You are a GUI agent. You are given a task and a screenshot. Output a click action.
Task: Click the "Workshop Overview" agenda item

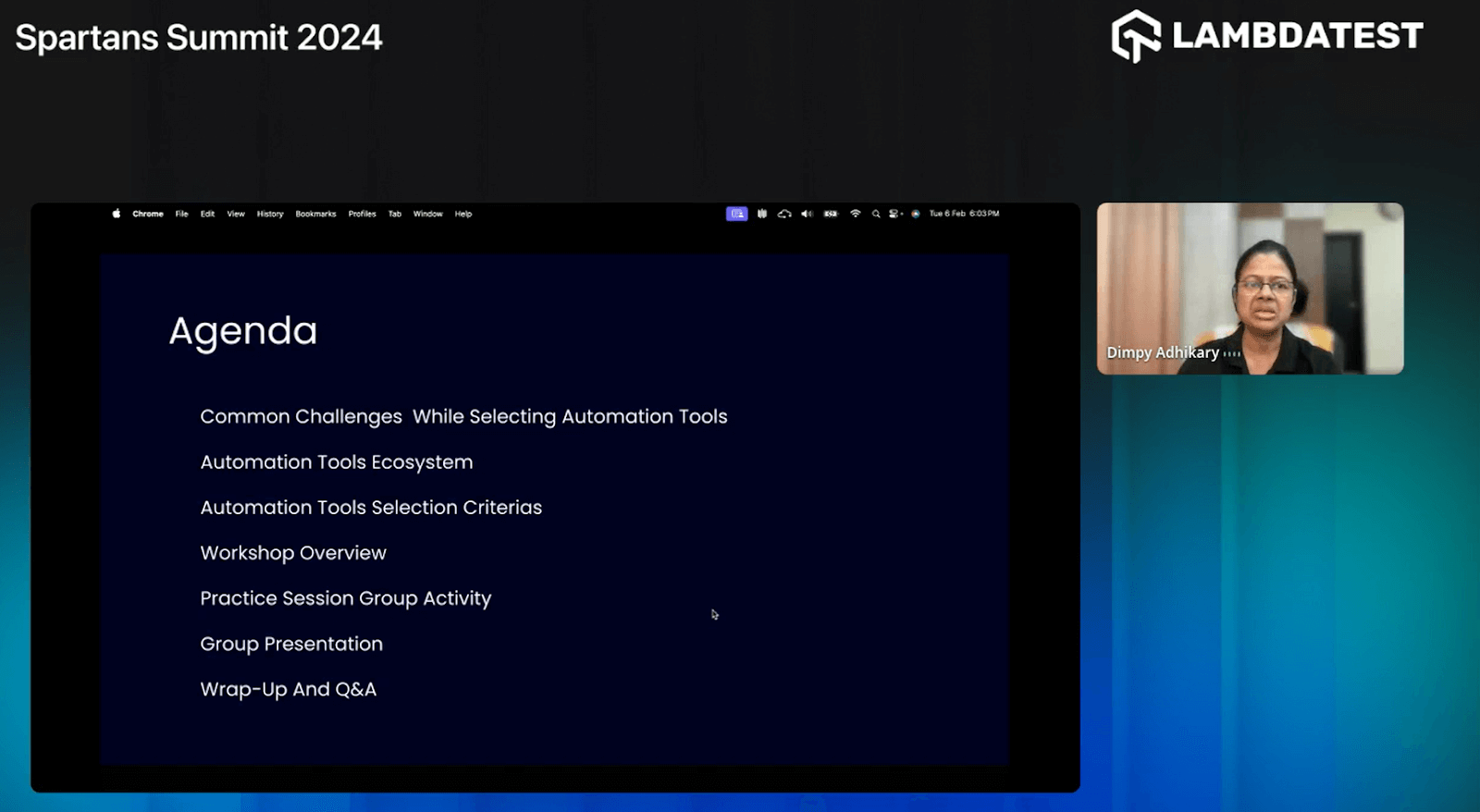point(293,553)
